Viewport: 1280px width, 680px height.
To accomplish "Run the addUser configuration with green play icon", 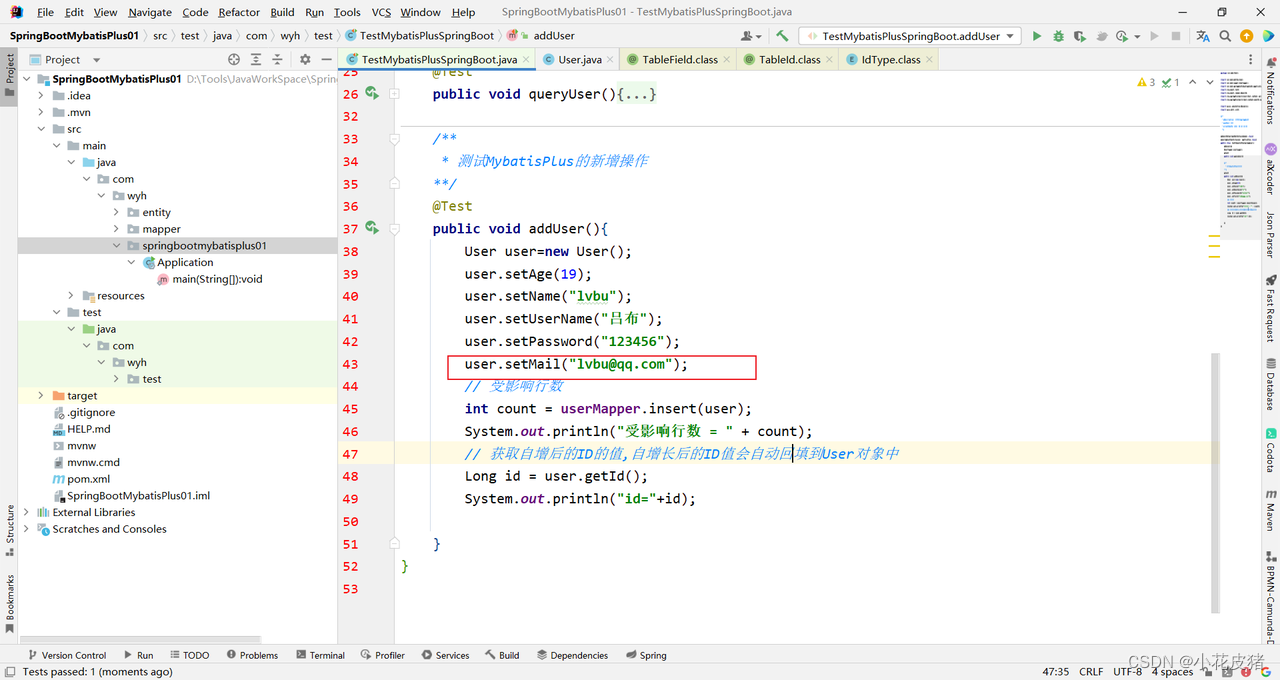I will pos(1037,36).
